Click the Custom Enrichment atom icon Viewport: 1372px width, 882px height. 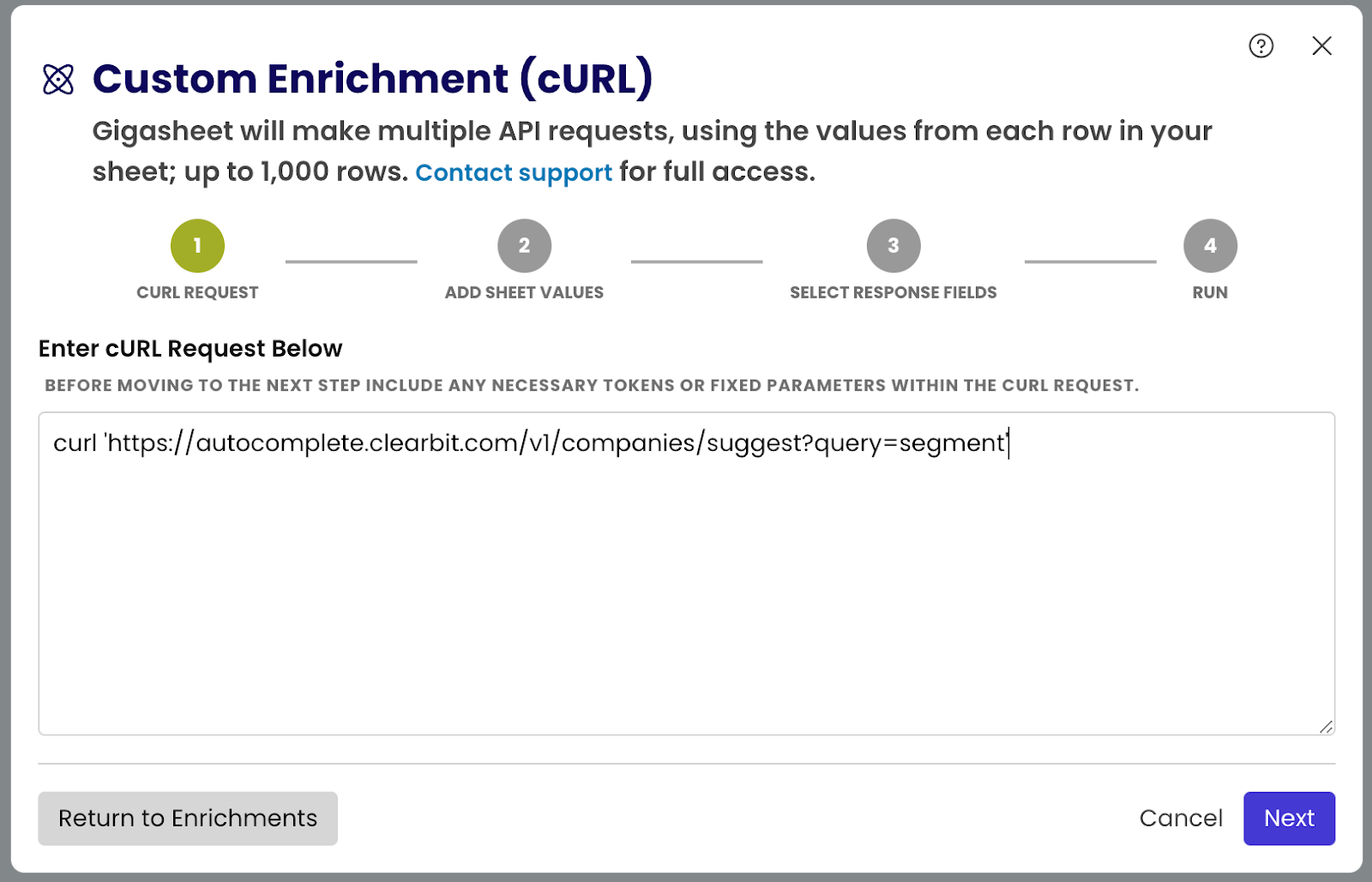(58, 80)
